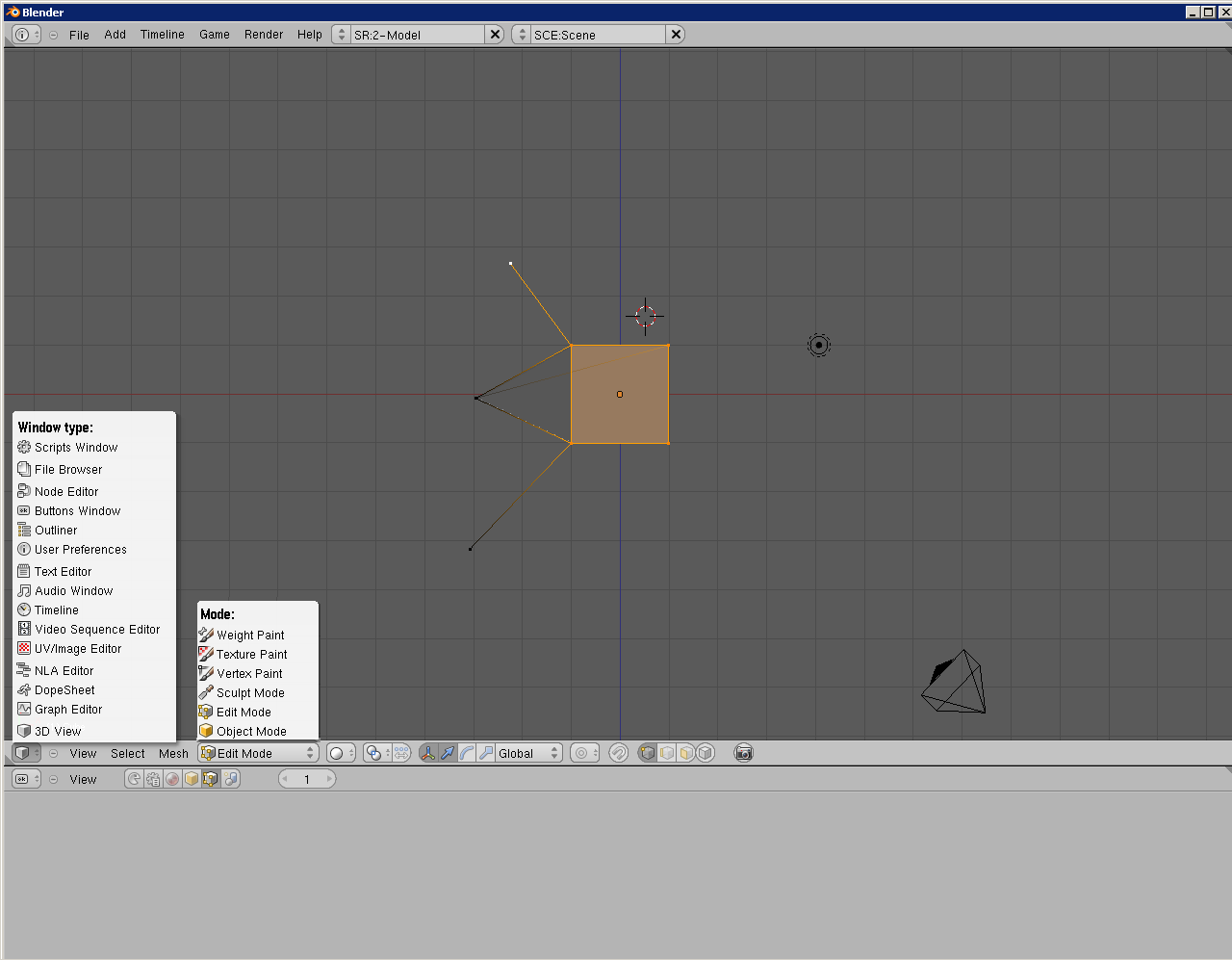The height and width of the screenshot is (960, 1232).
Task: Select Weight Paint in the Mode list
Action: 257,636
